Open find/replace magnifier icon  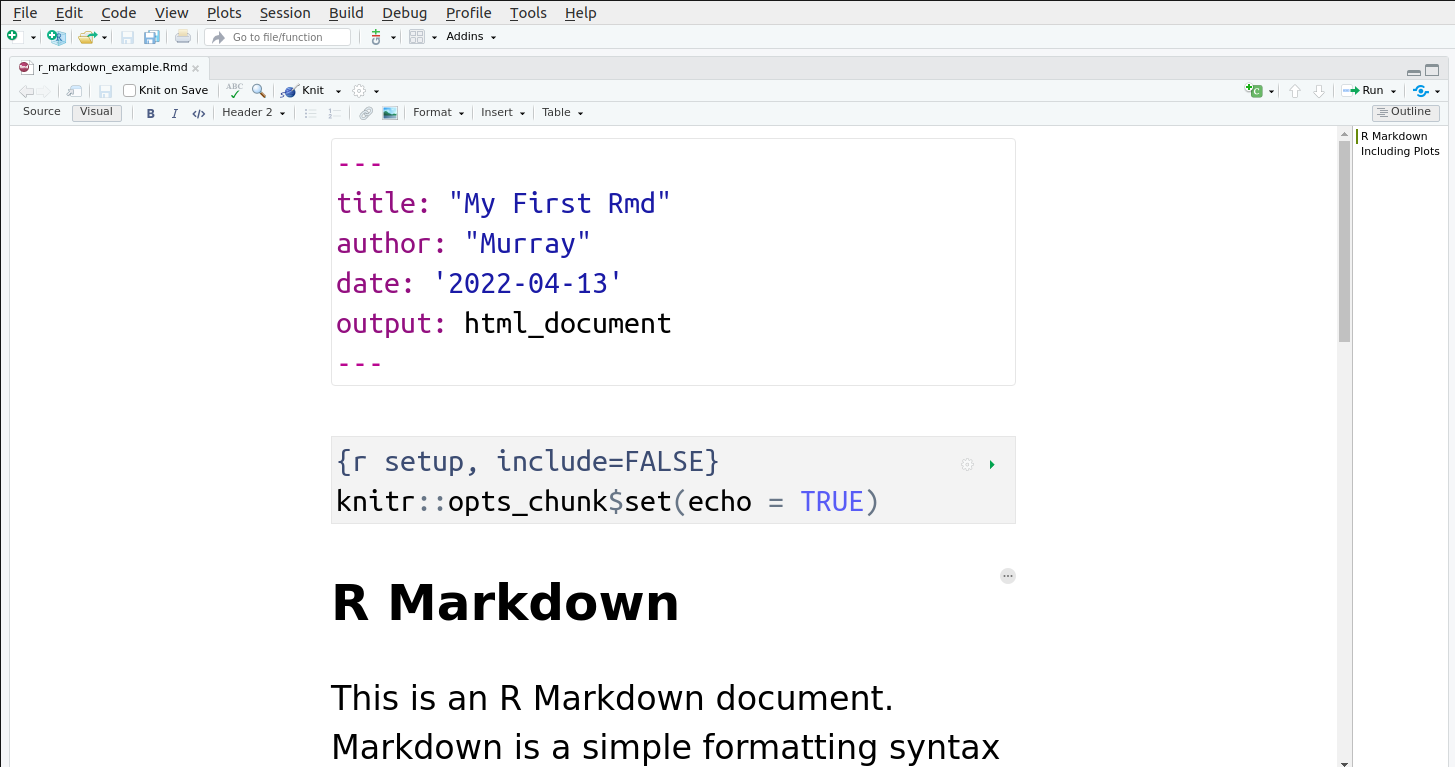(259, 90)
